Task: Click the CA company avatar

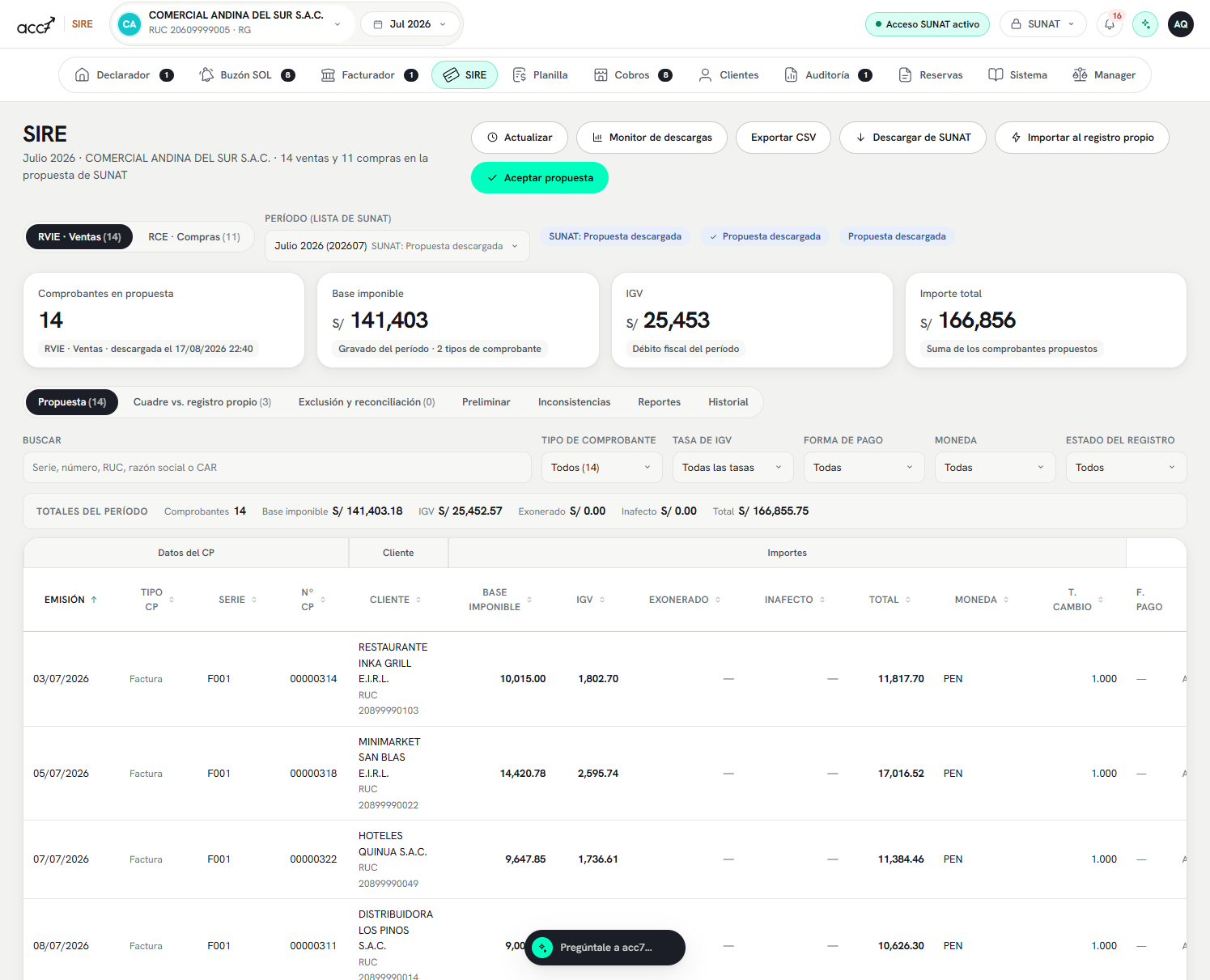Action: 129,24
